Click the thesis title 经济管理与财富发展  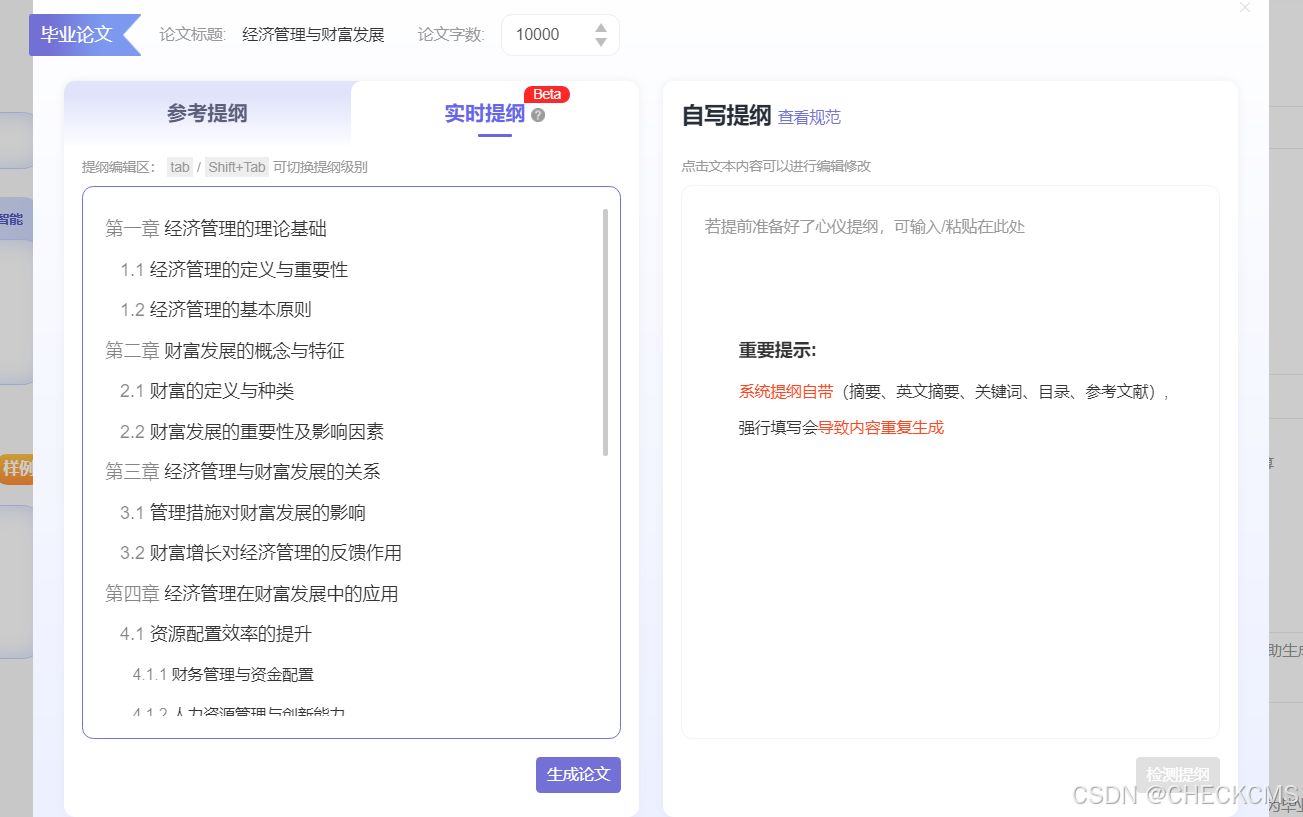pos(313,35)
